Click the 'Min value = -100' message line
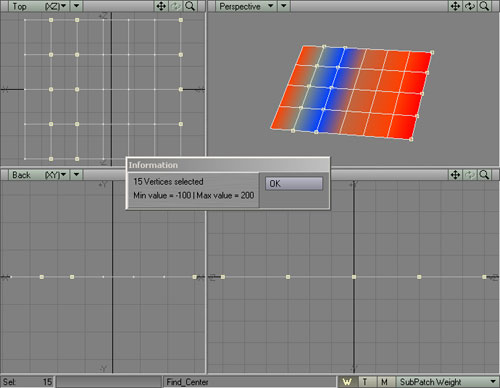The width and height of the screenshot is (500, 388). pos(194,195)
